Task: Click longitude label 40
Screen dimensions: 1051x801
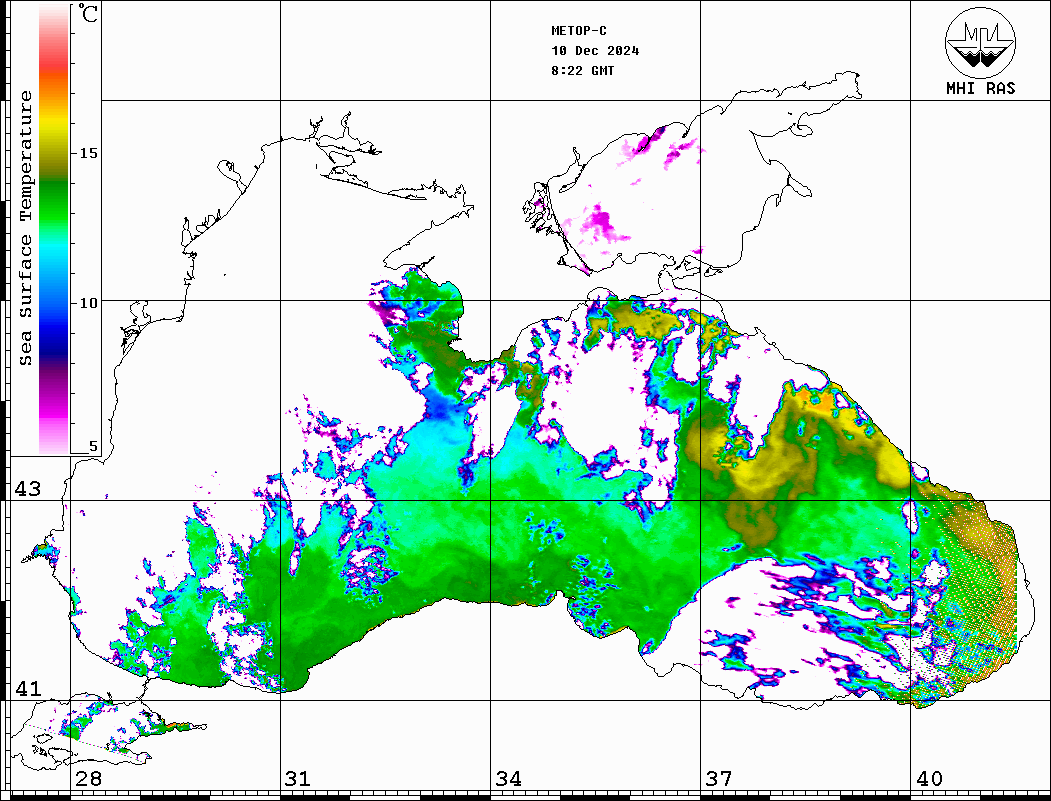Action: (x=929, y=779)
